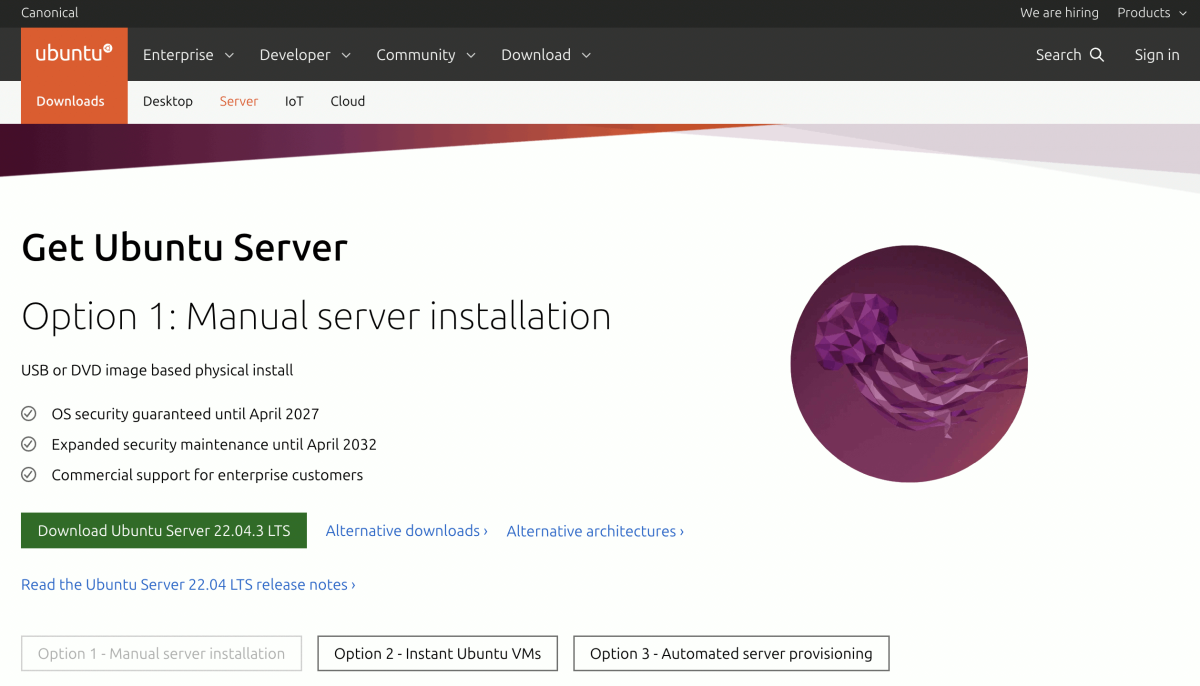1200x686 pixels.
Task: Click Sign in
Action: 1157,55
